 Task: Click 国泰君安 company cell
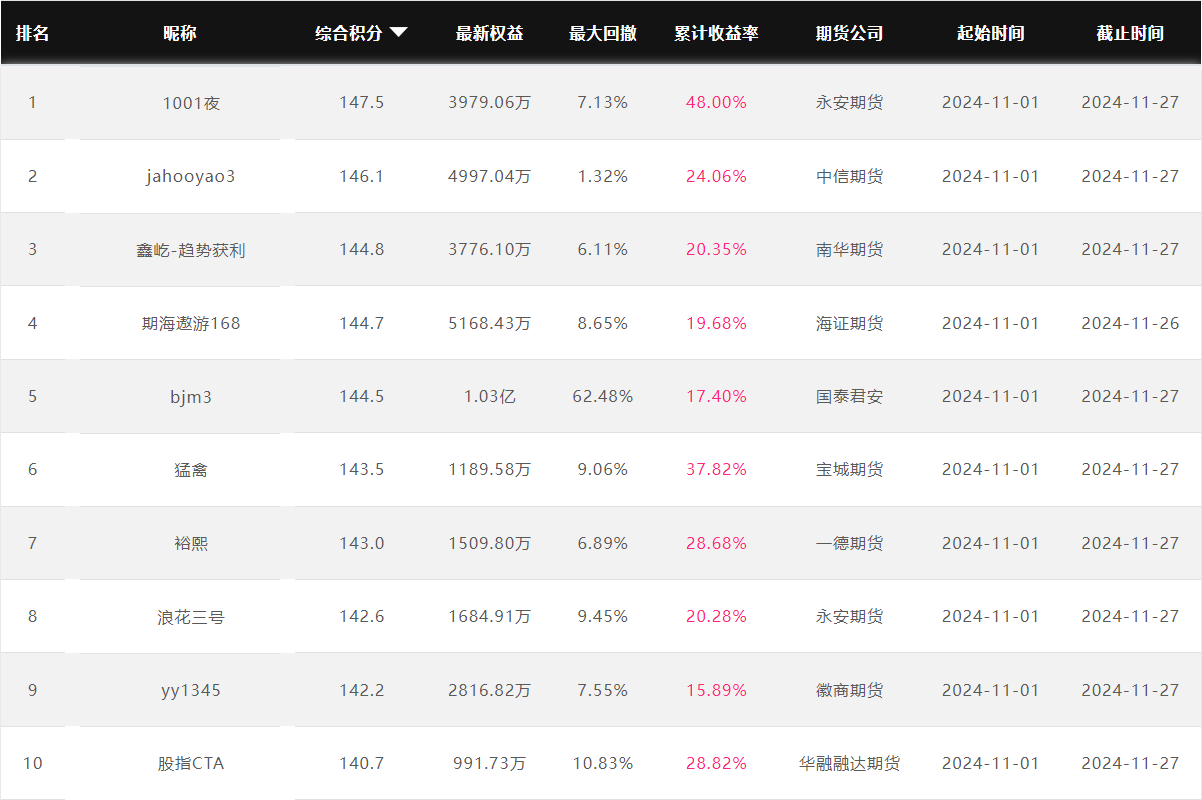tap(850, 396)
